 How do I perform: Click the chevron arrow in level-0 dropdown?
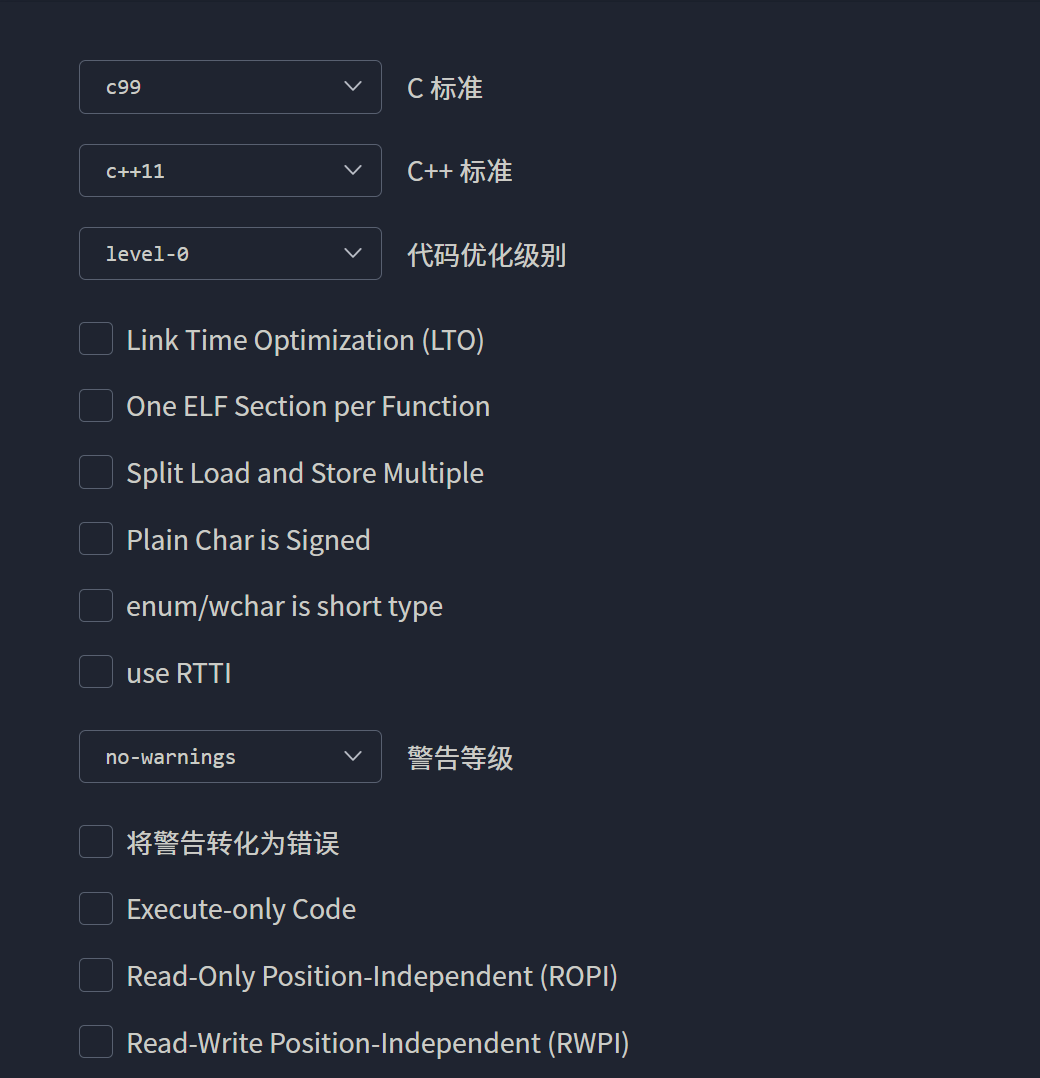click(x=352, y=254)
